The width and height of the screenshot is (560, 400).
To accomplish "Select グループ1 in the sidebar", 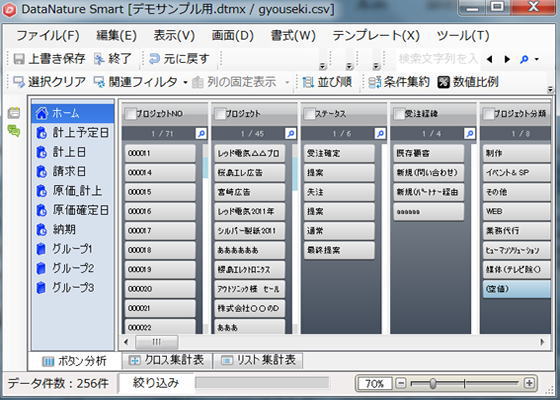I will 73,249.
